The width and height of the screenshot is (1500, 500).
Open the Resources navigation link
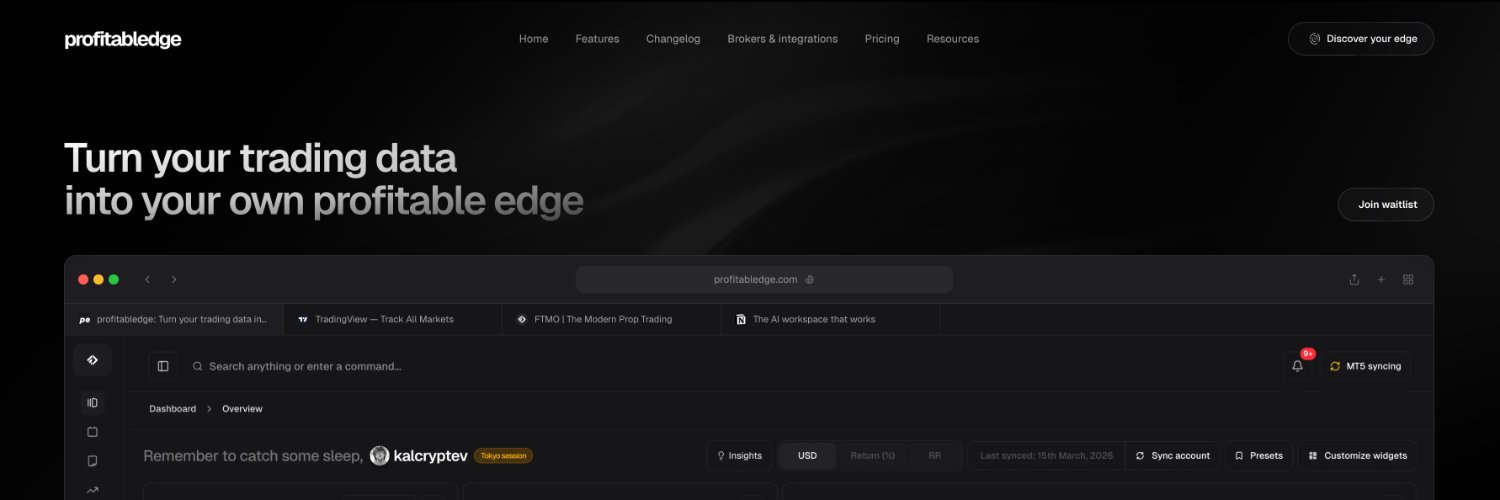[953, 39]
